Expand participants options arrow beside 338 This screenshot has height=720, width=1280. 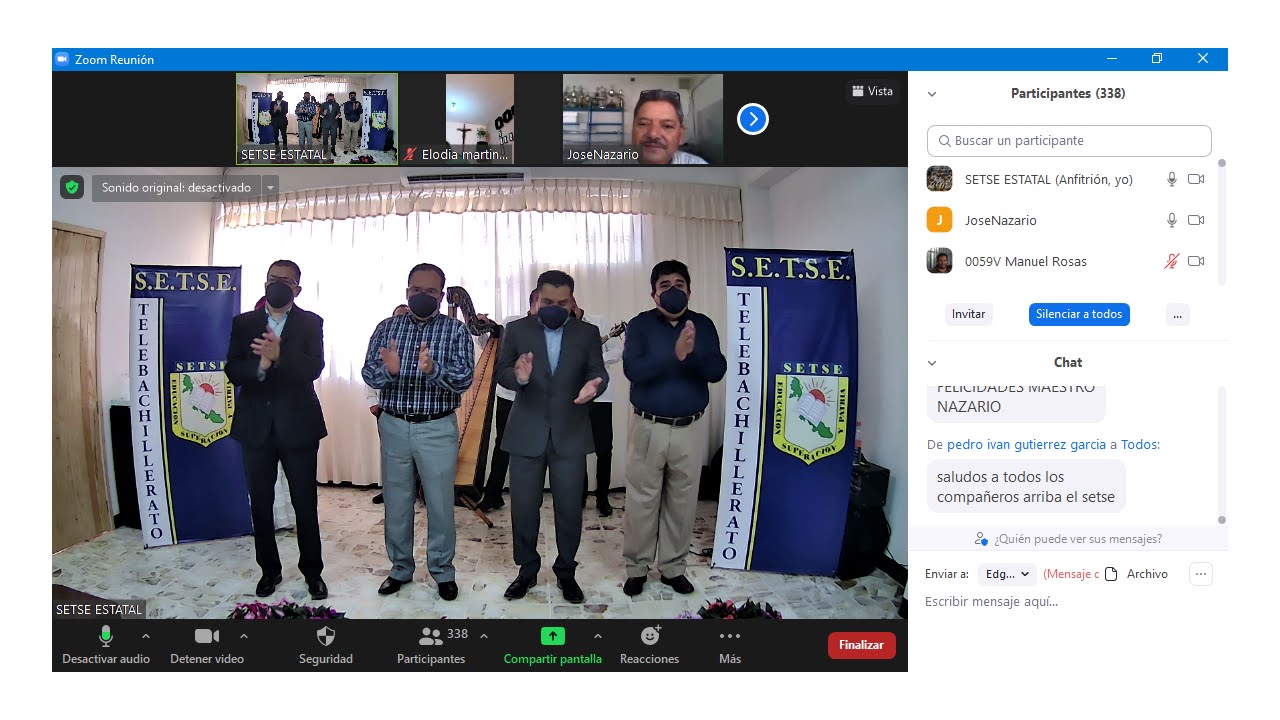pos(484,636)
